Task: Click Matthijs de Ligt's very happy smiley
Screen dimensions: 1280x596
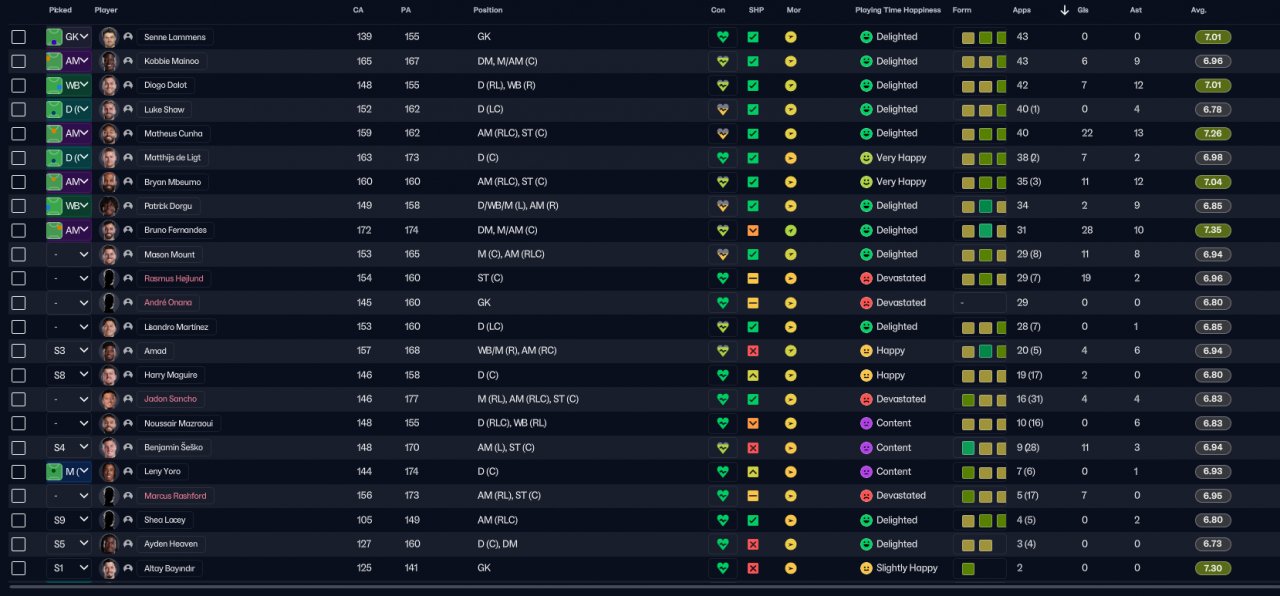Action: (866, 158)
